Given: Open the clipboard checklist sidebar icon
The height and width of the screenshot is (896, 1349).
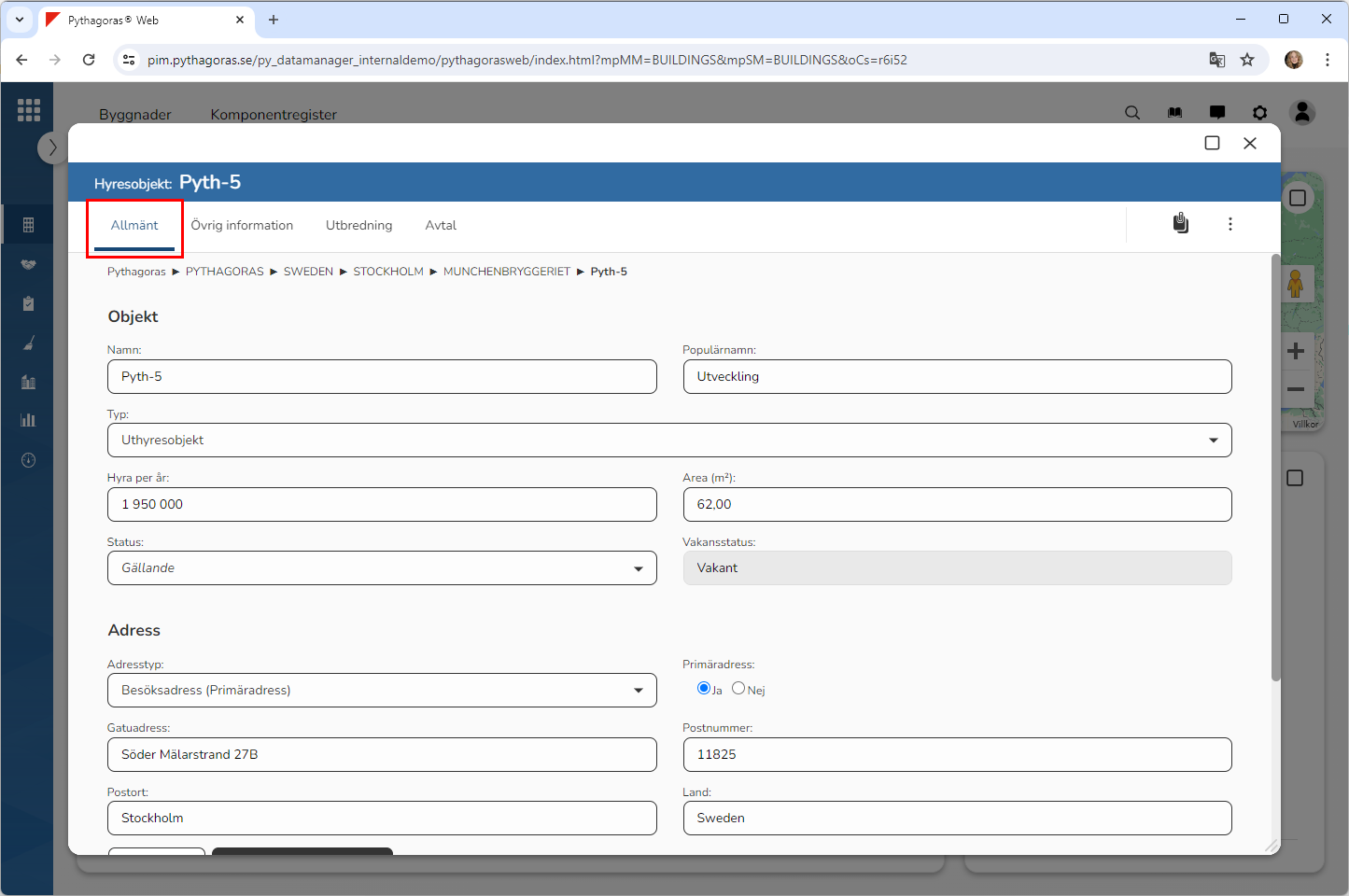Looking at the screenshot, I should click(28, 303).
